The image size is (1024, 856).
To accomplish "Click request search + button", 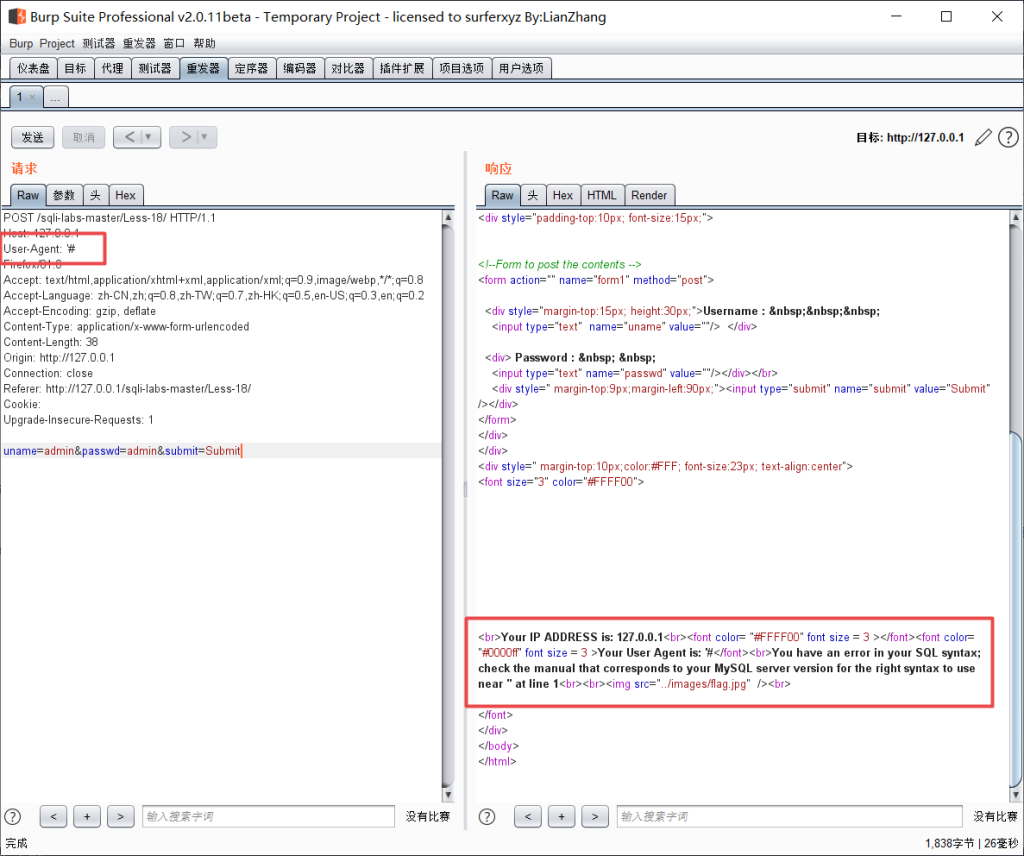I will tap(87, 816).
